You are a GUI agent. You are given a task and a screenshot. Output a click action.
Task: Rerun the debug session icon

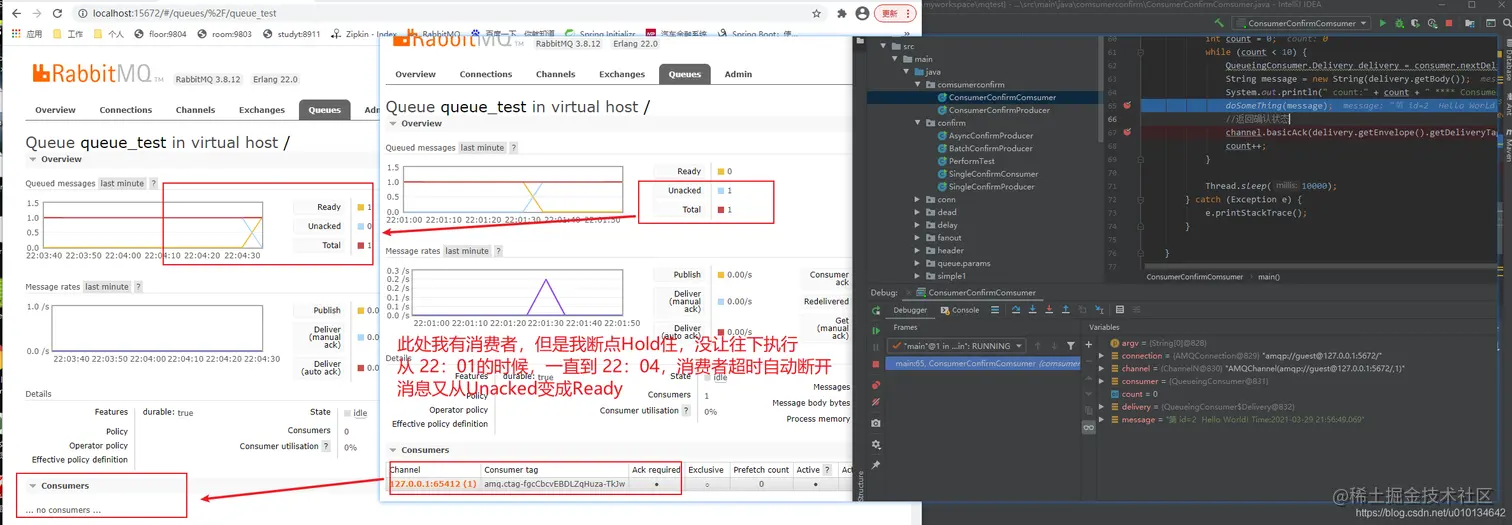pyautogui.click(x=876, y=310)
